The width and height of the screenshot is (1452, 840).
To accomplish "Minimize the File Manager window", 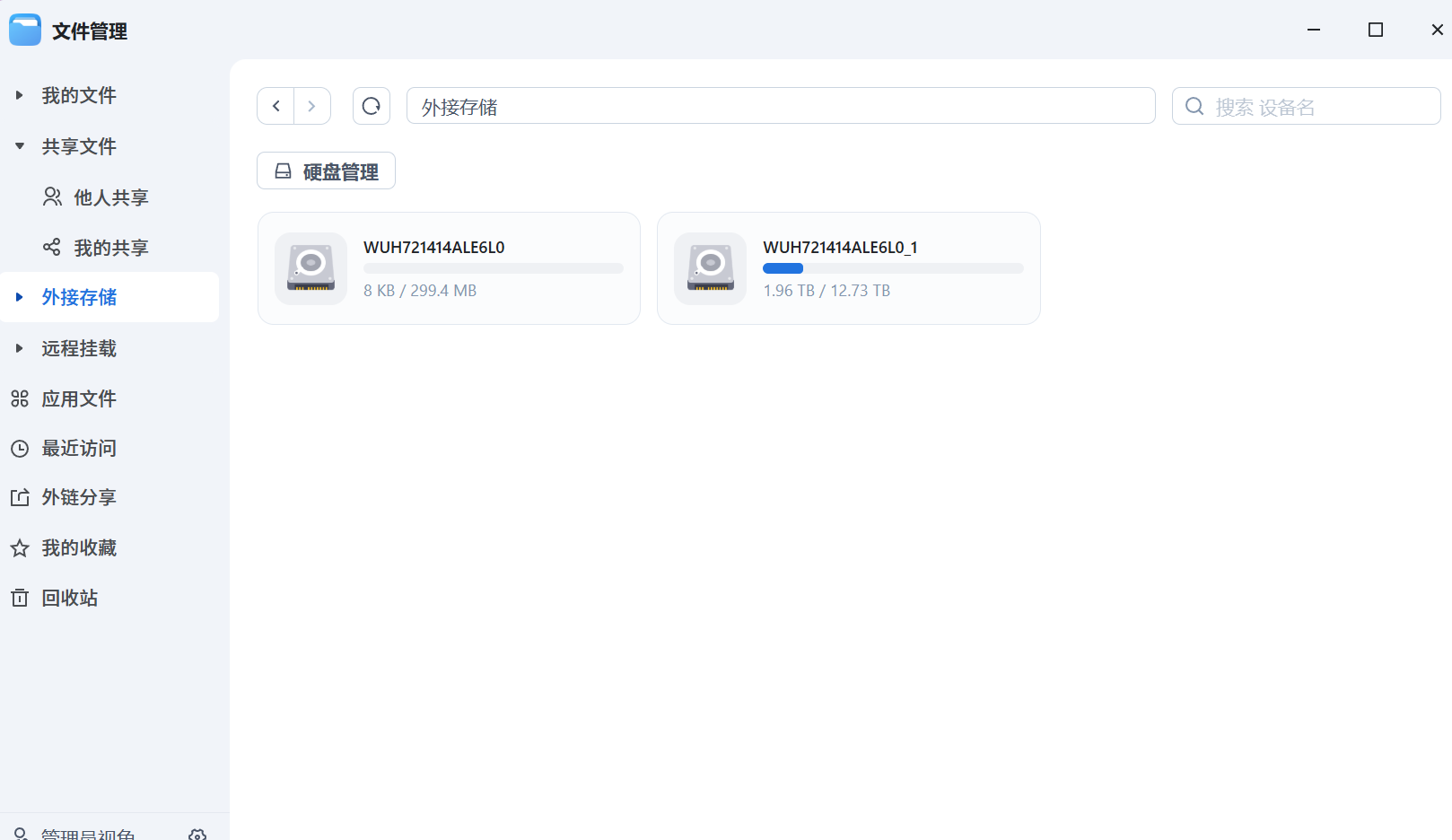I will pos(1314,30).
